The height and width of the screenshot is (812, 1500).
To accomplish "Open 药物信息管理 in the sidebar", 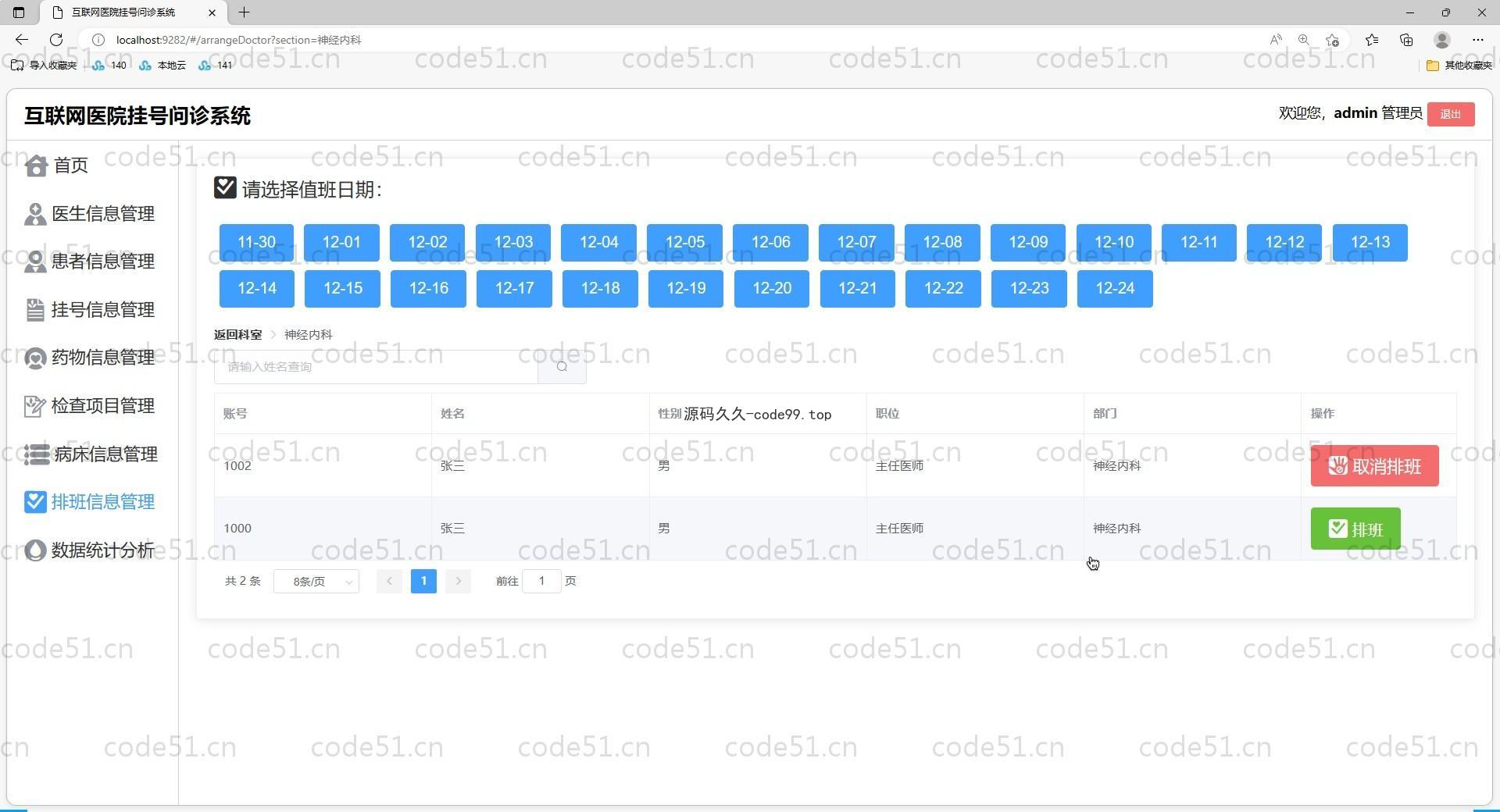I will click(x=89, y=358).
